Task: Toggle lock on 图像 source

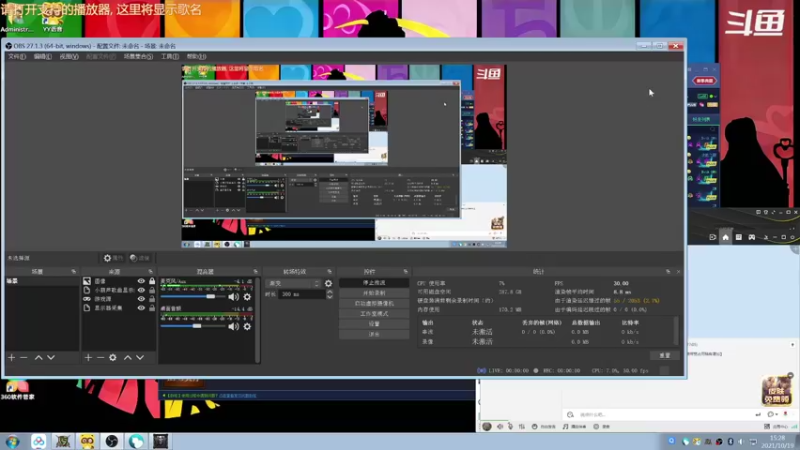Action: [x=152, y=281]
